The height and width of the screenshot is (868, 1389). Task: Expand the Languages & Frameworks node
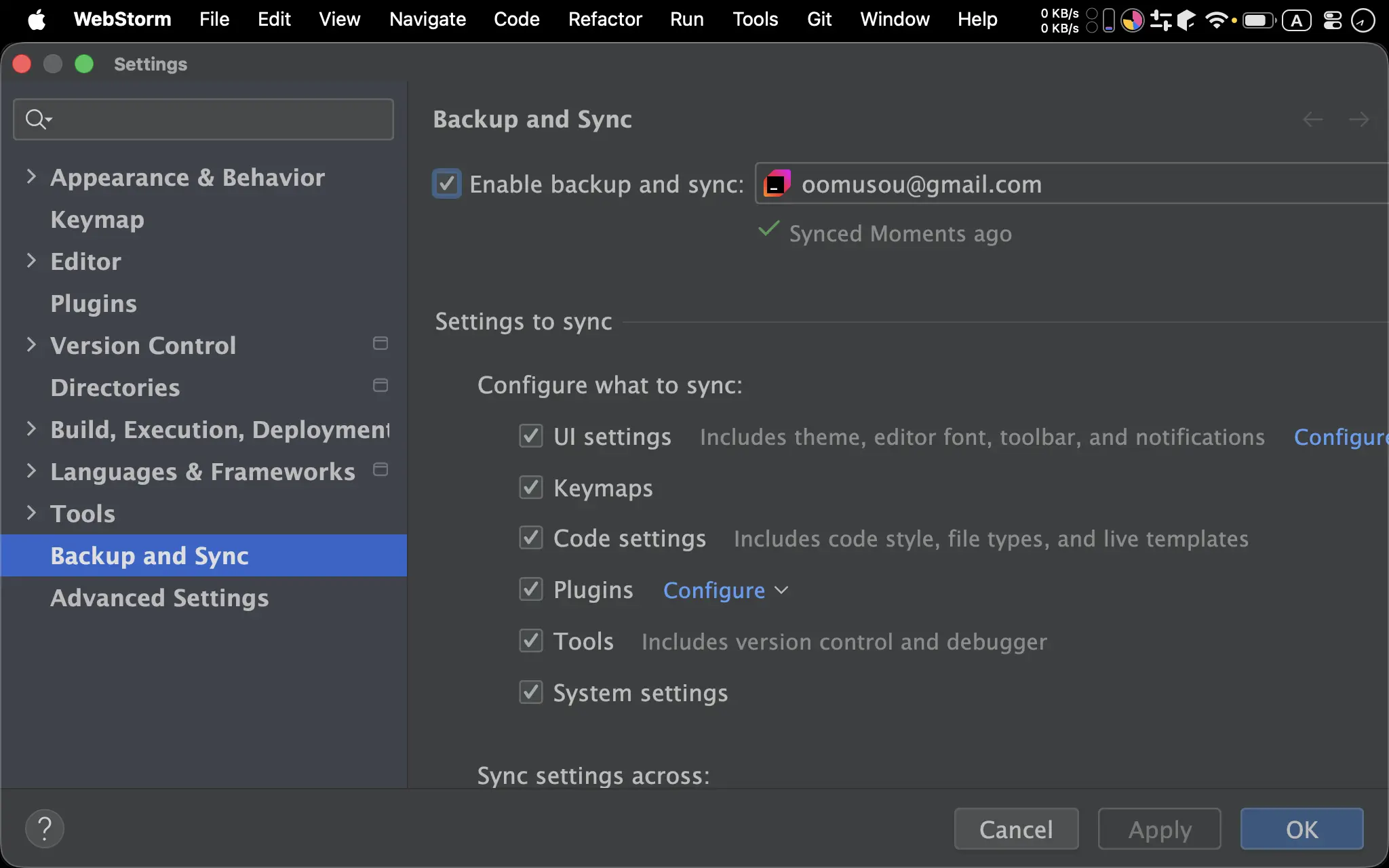31,471
